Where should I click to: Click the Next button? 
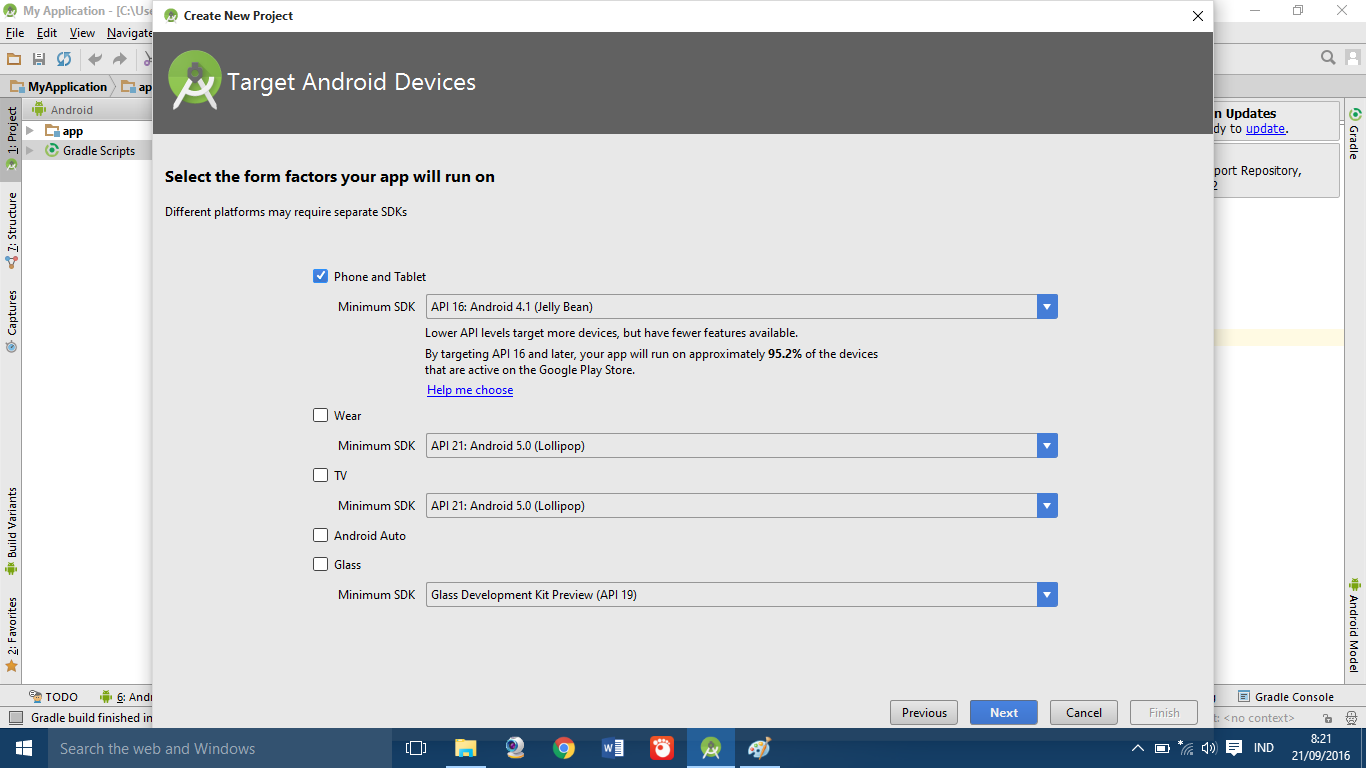tap(1003, 712)
